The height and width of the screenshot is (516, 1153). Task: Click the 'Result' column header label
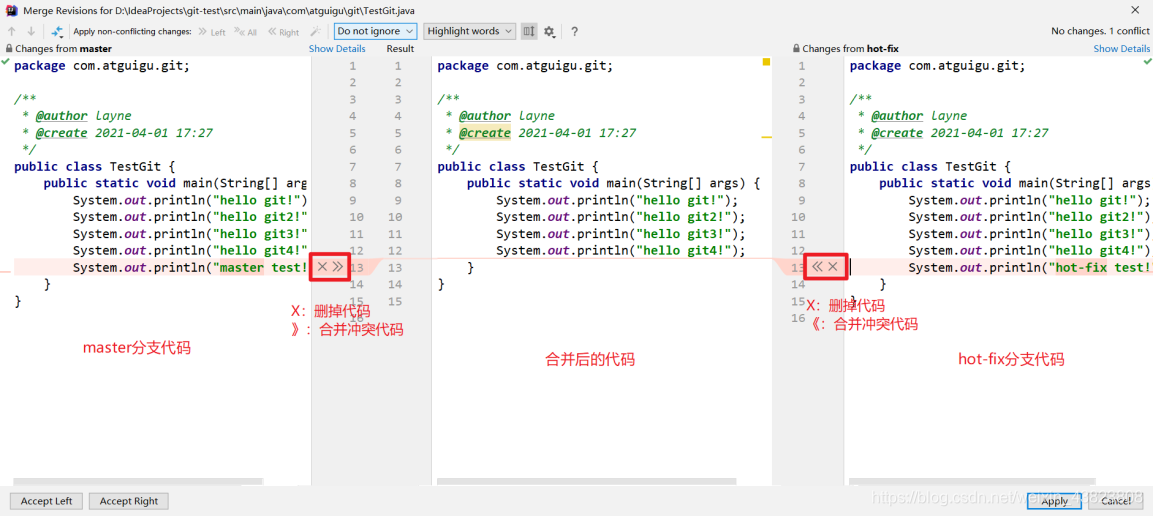pyautogui.click(x=400, y=49)
